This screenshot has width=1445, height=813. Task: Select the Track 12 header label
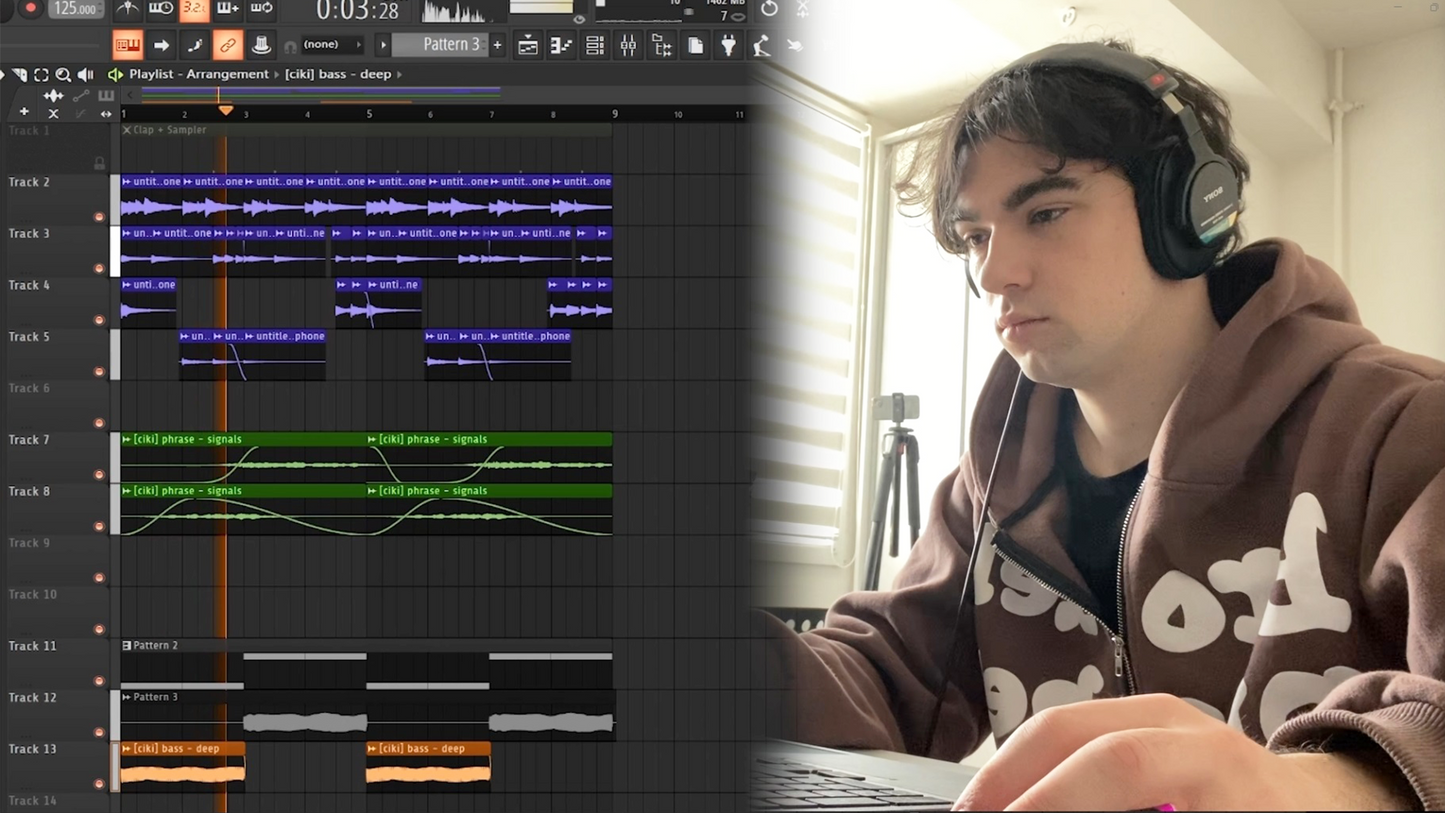(32, 698)
